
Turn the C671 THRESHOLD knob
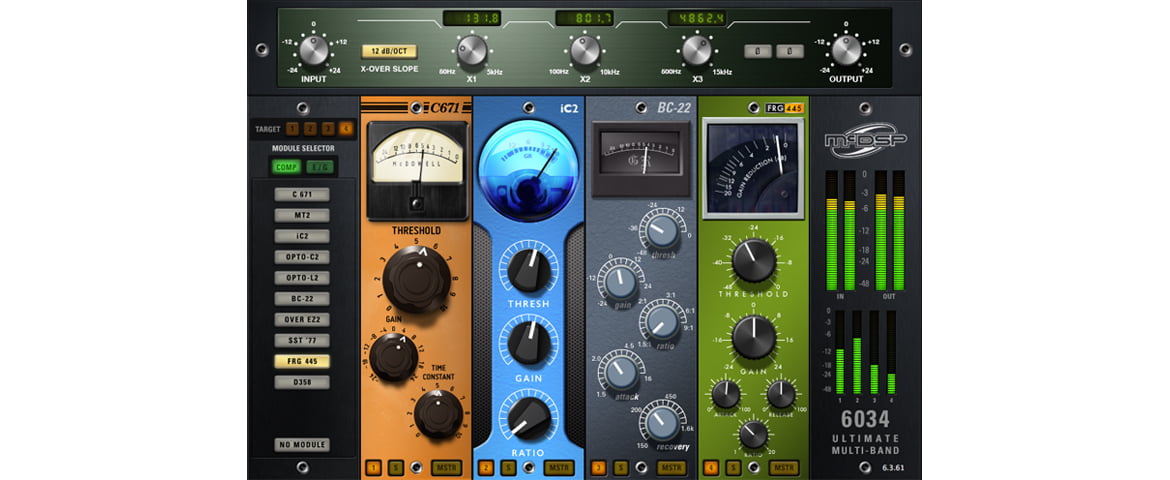coord(416,278)
